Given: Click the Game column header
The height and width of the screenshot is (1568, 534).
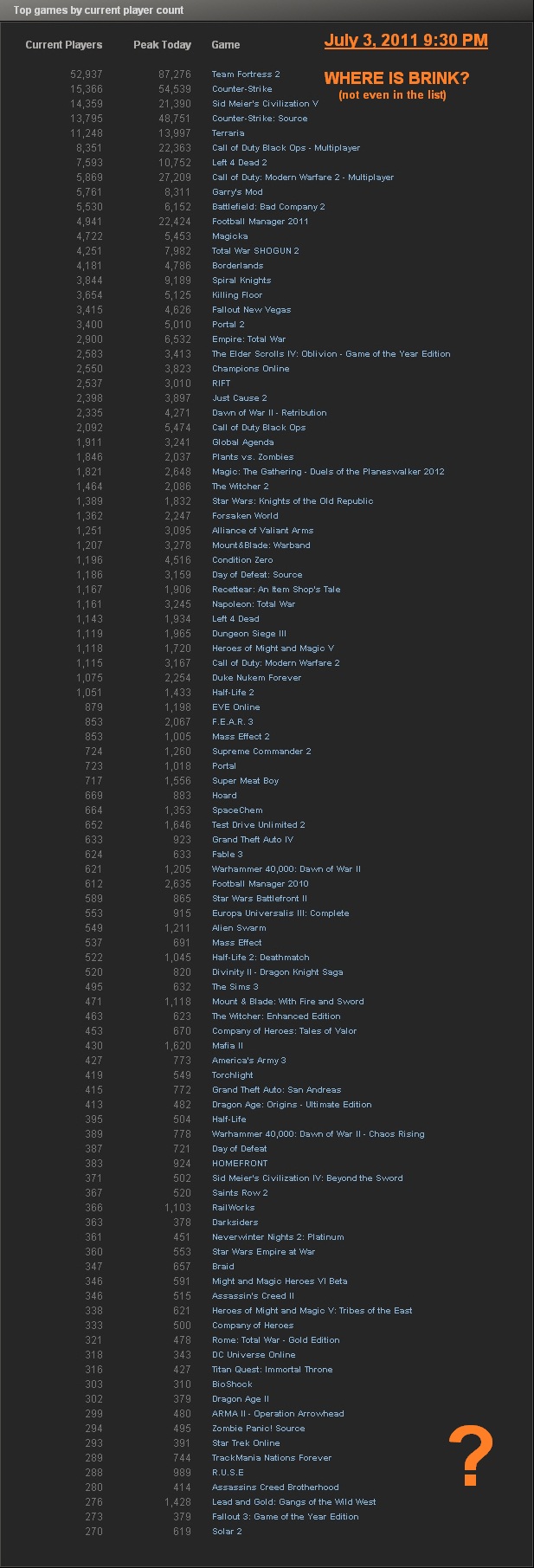Looking at the screenshot, I should [225, 45].
